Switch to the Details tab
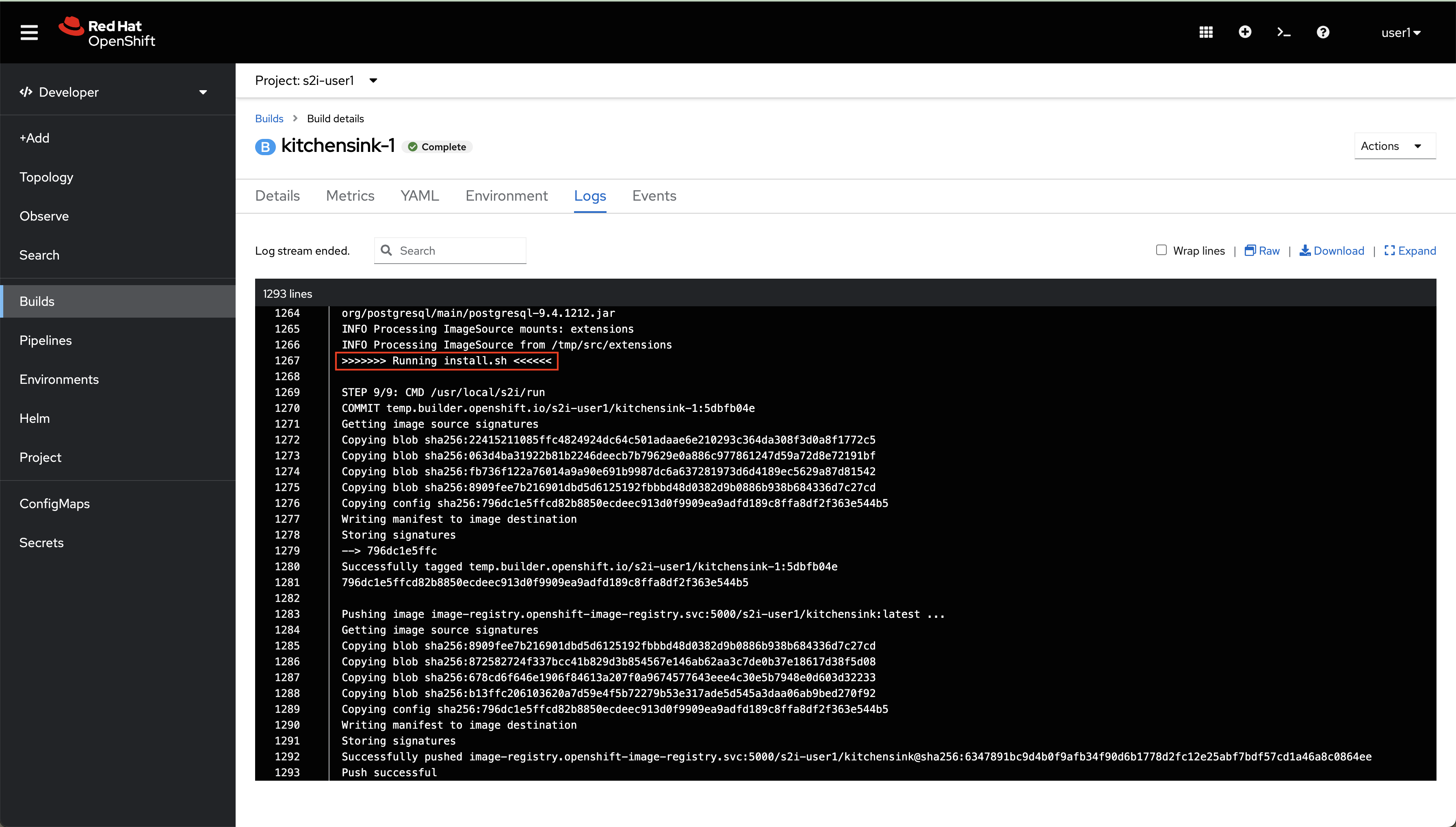The image size is (1456, 827). point(278,195)
